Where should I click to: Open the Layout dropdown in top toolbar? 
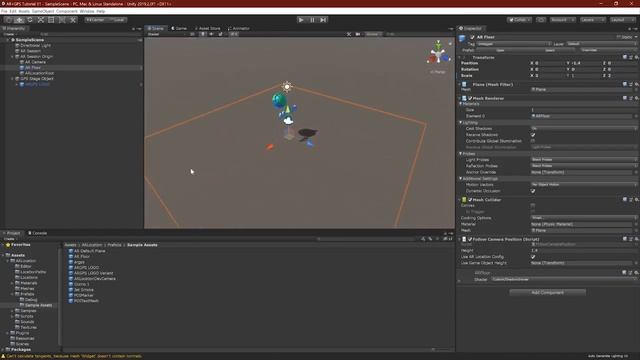pos(622,20)
